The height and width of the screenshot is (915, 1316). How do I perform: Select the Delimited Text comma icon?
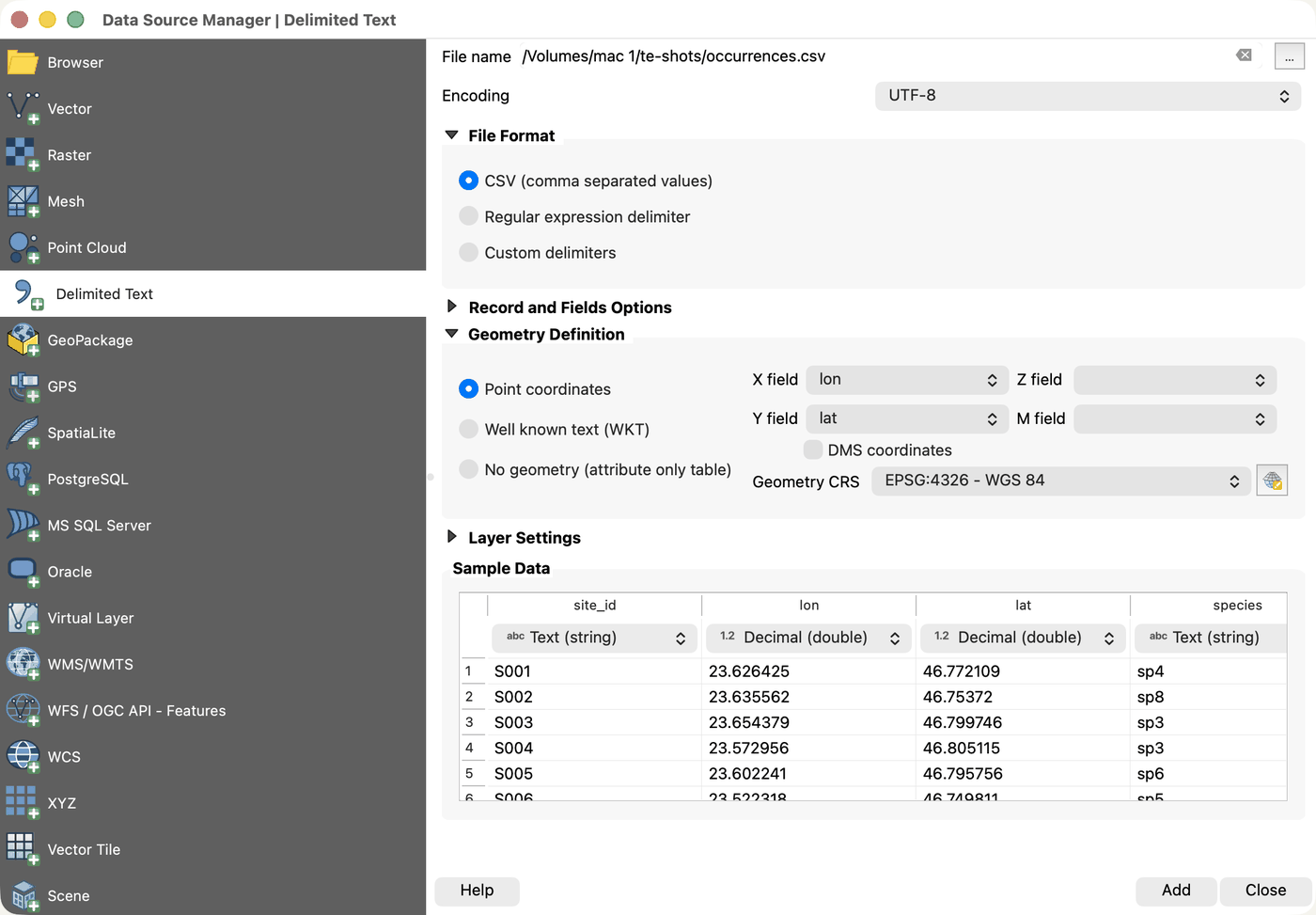pyautogui.click(x=28, y=294)
